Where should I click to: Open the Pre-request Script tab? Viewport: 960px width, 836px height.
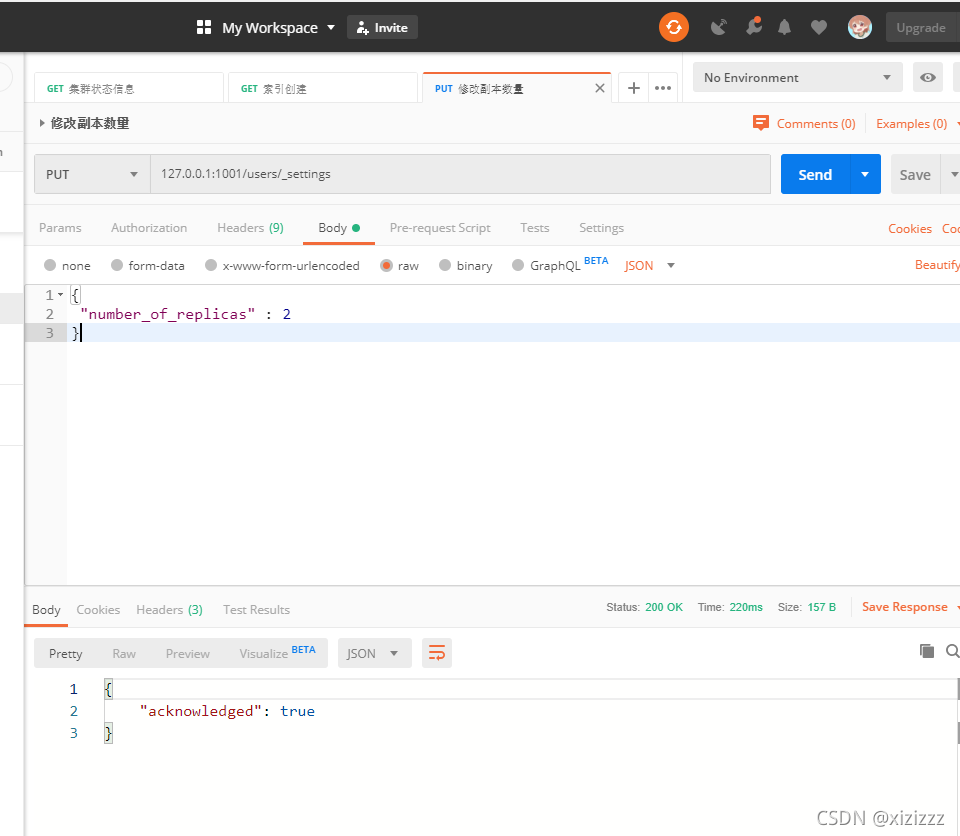pyautogui.click(x=440, y=228)
